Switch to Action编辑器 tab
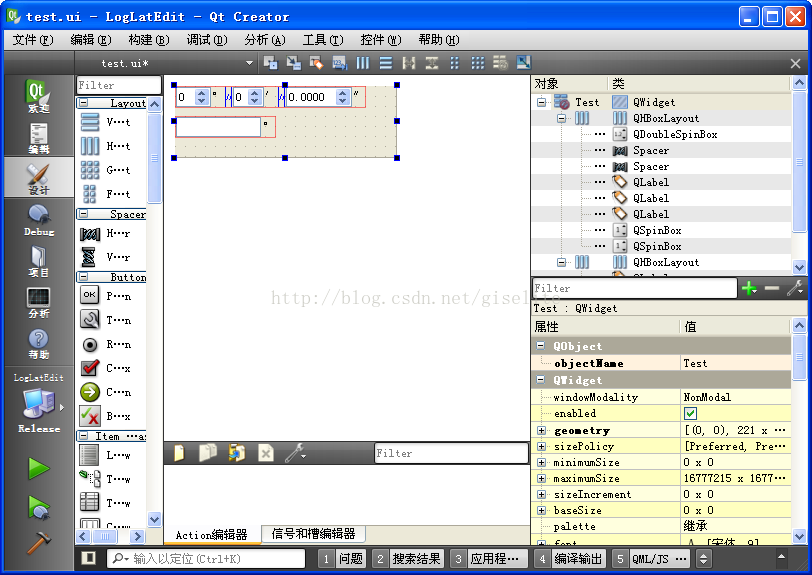This screenshot has height=575, width=812. click(211, 535)
